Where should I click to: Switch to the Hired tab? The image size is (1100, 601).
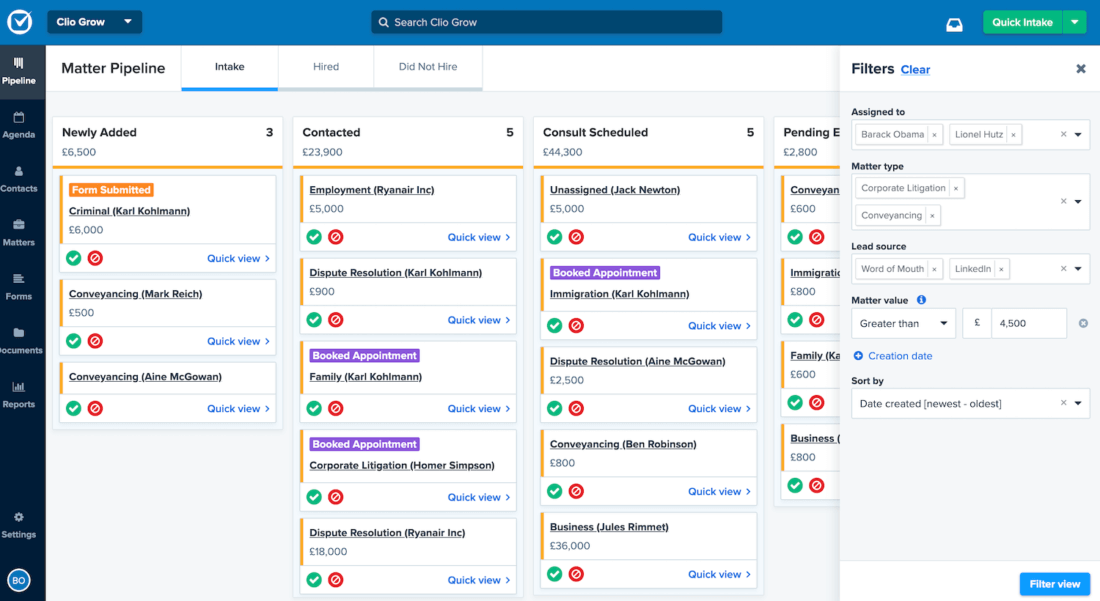[326, 67]
